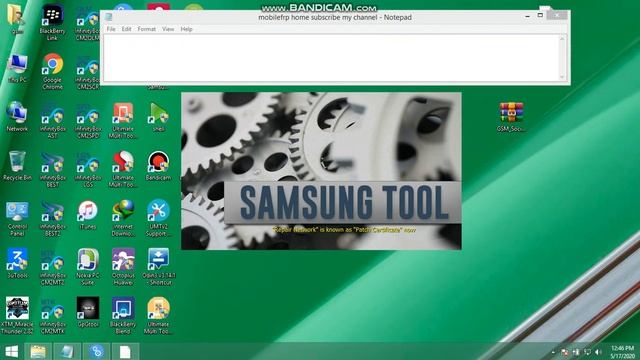Screen dimensions: 640x360
Task: Click the Samsung Tool splash image
Action: point(321,171)
